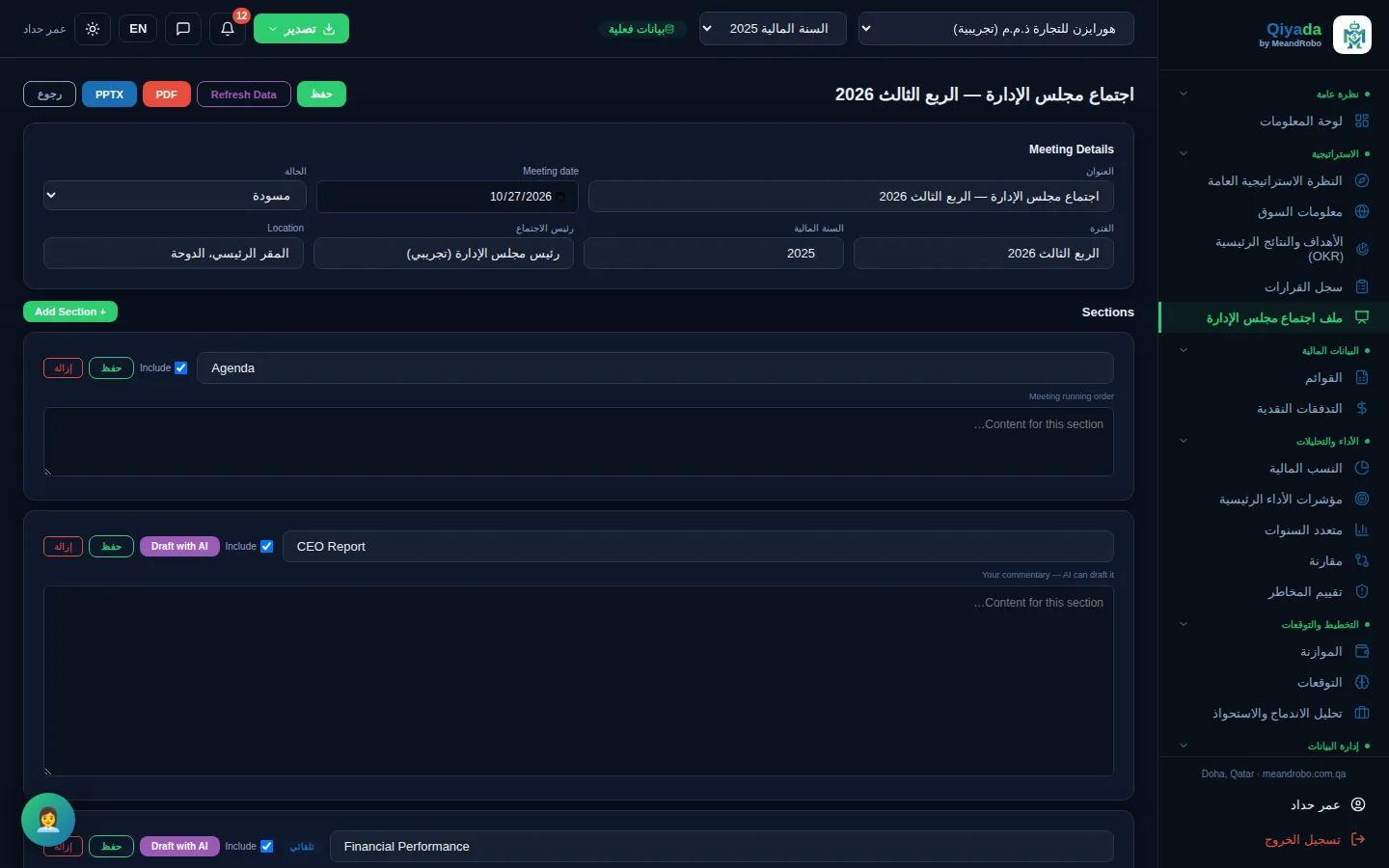Open the تصدير export dropdown
Image resolution: width=1389 pixels, height=868 pixels.
[301, 29]
